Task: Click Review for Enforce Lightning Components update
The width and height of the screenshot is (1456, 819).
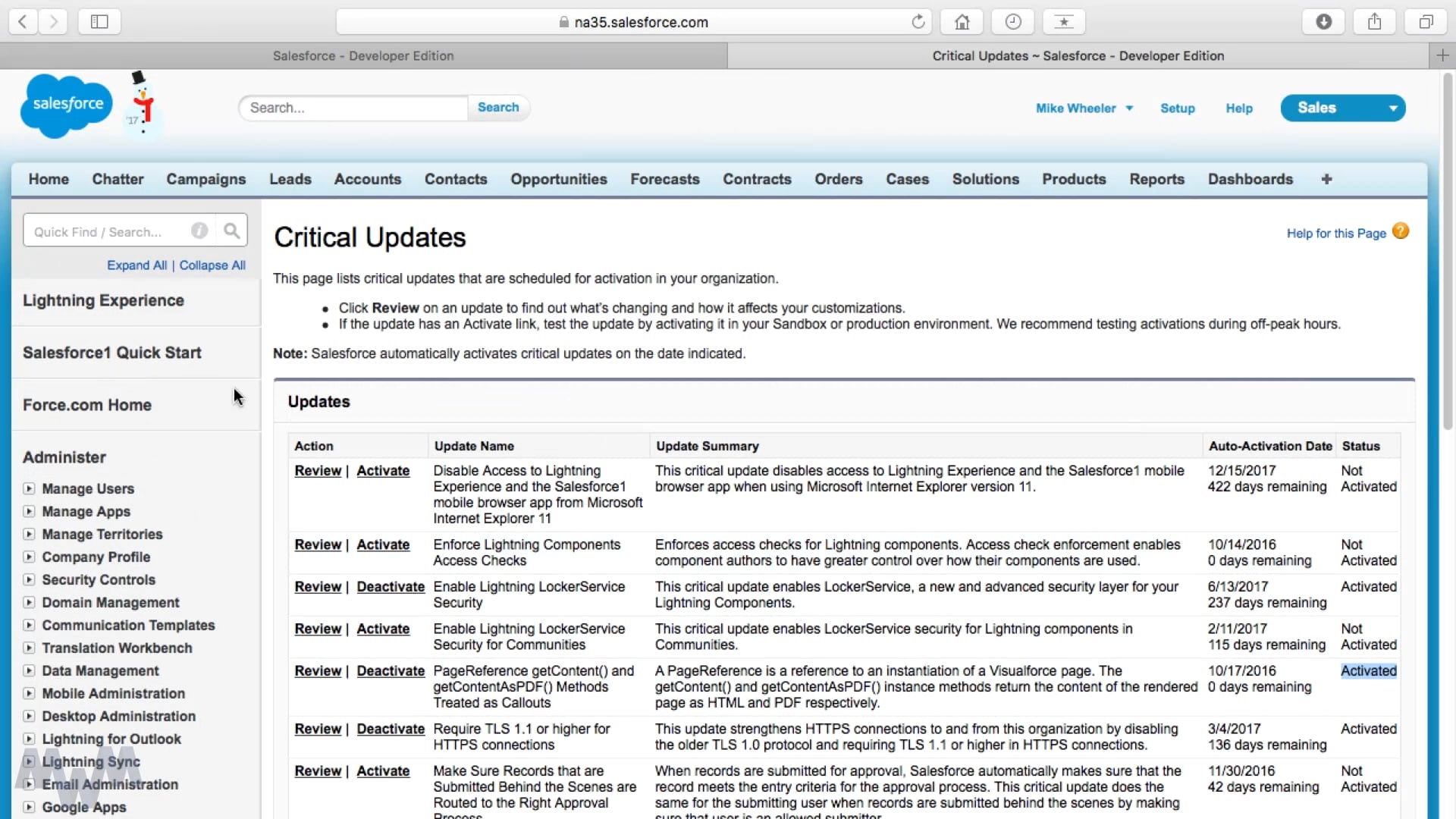Action: [318, 544]
